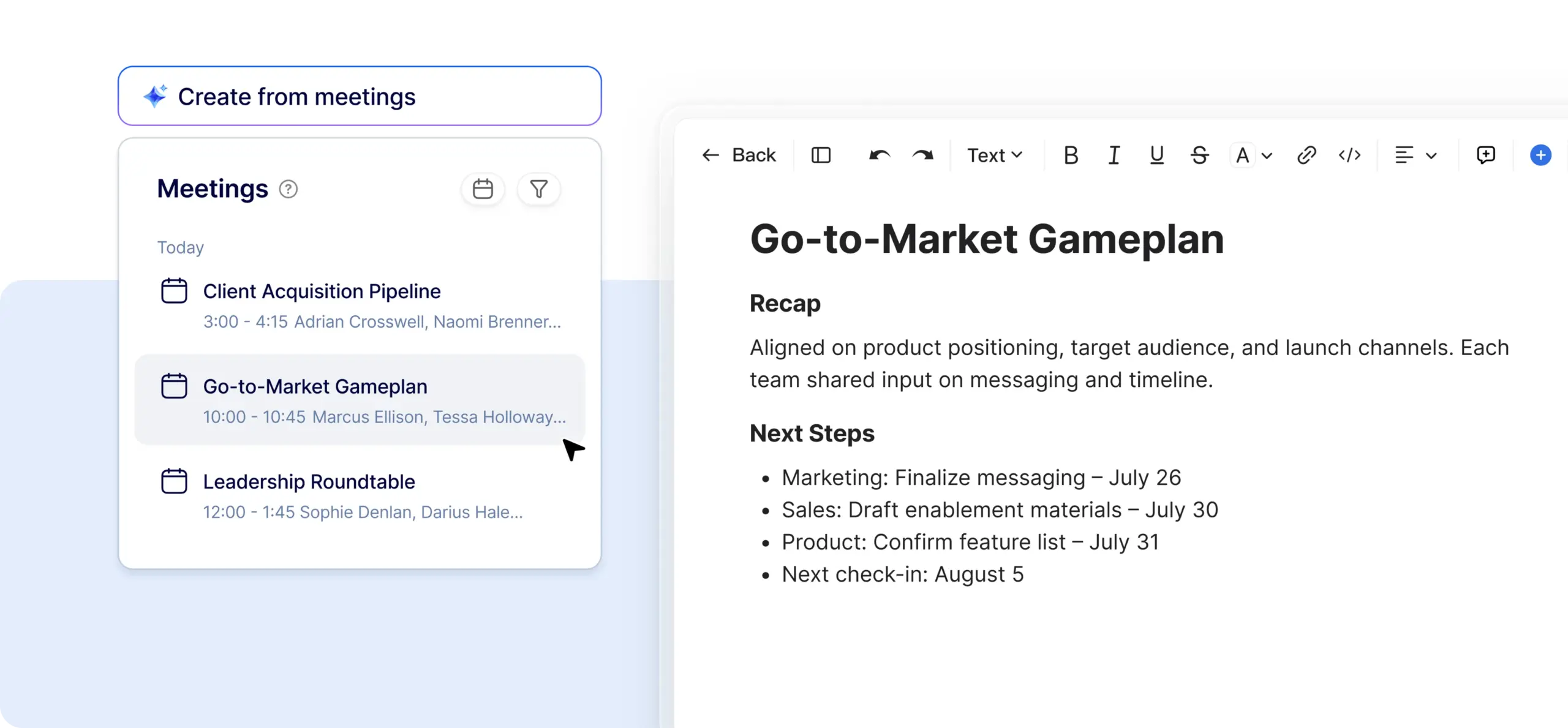Screen dimensions: 1568x728
Task: Open the Text style dropdown
Action: 995,156
